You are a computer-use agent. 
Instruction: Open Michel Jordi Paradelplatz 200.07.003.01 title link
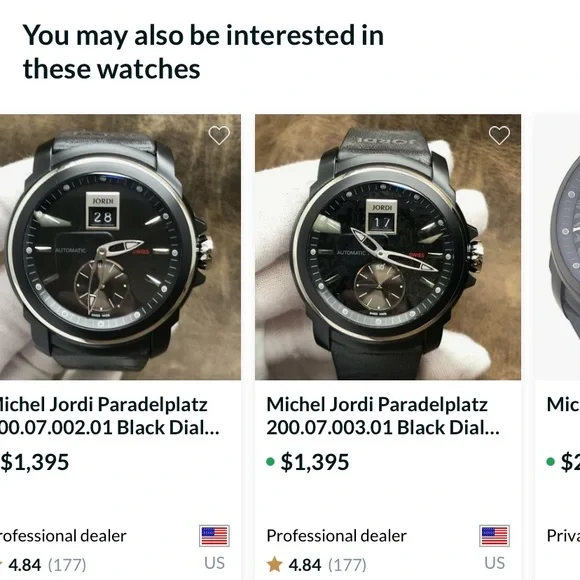[383, 416]
